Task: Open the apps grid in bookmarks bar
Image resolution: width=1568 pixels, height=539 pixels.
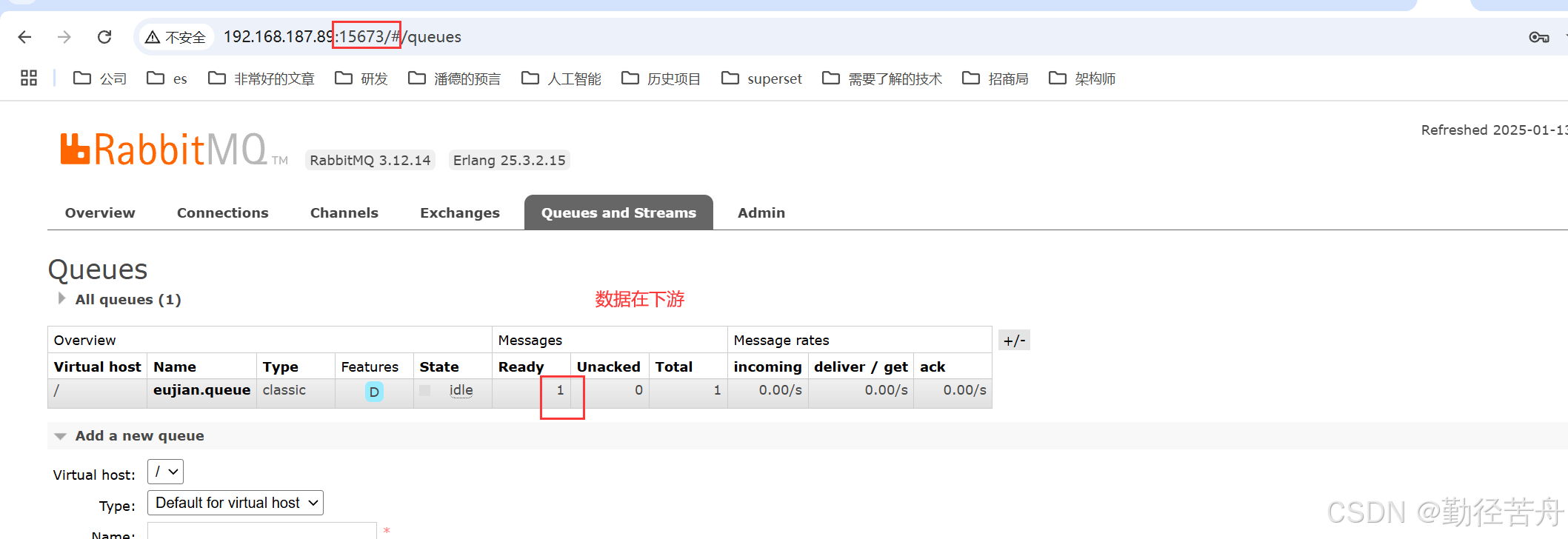Action: pyautogui.click(x=29, y=78)
